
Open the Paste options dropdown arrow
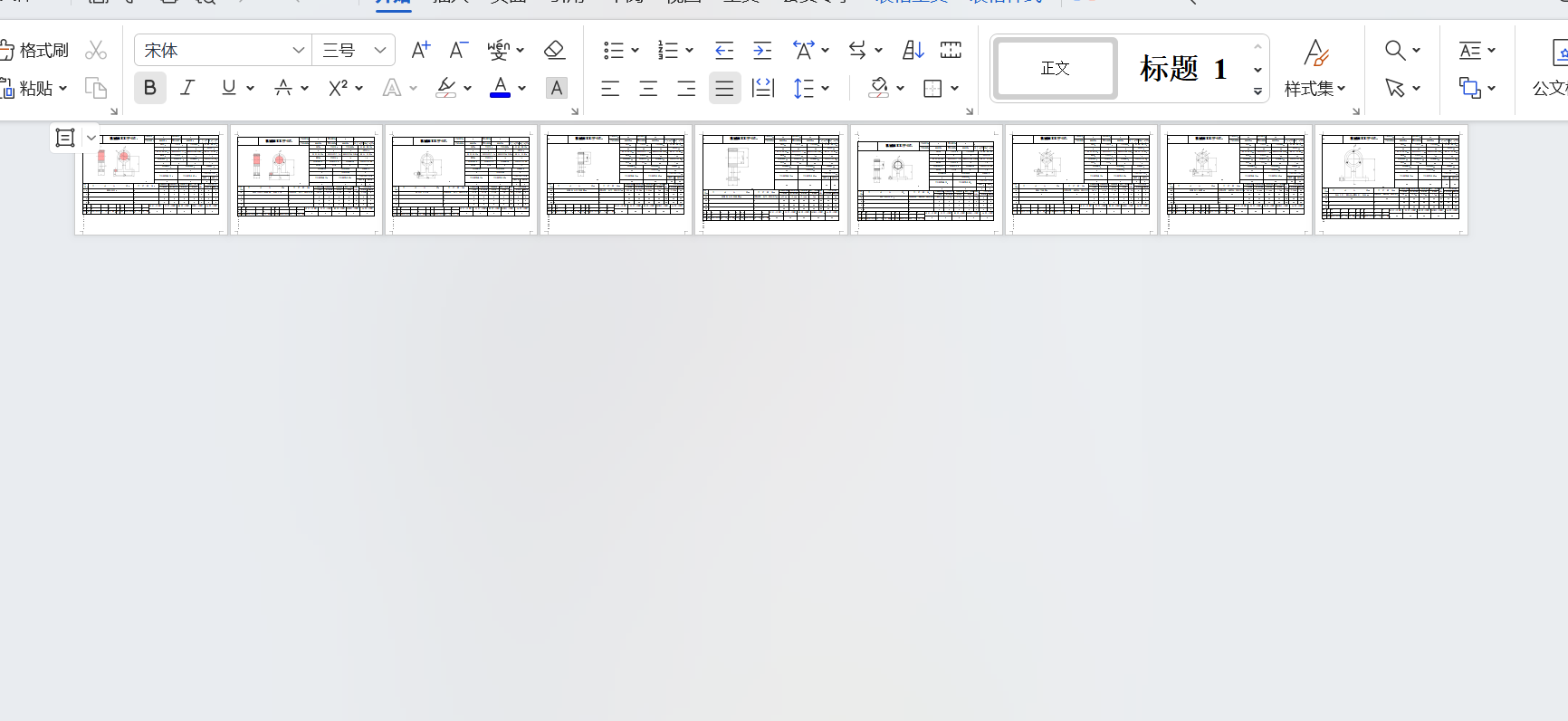[63, 88]
